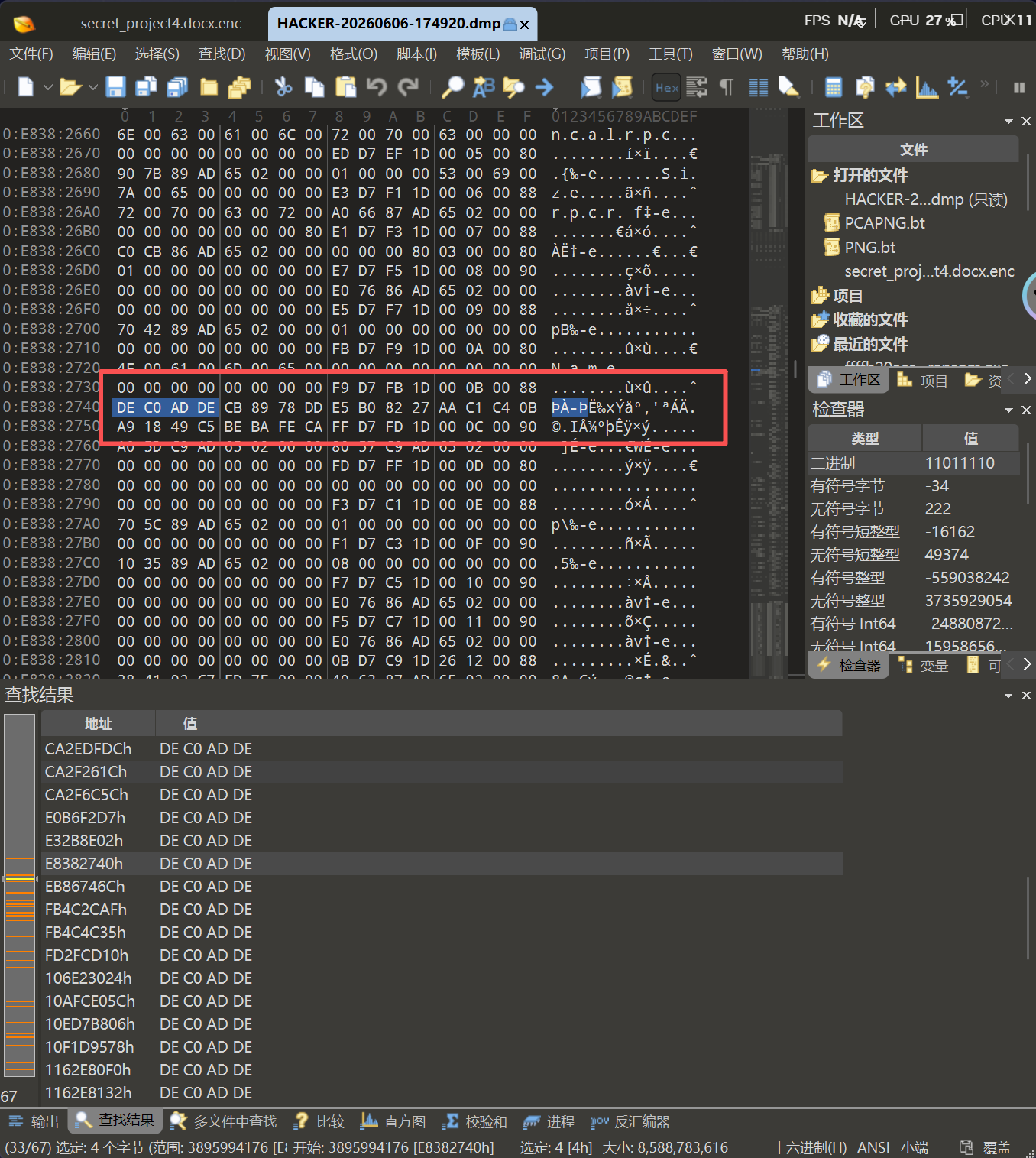The height and width of the screenshot is (1158, 1036).
Task: Select search result at address FB4C2CAFh
Action: click(x=443, y=910)
